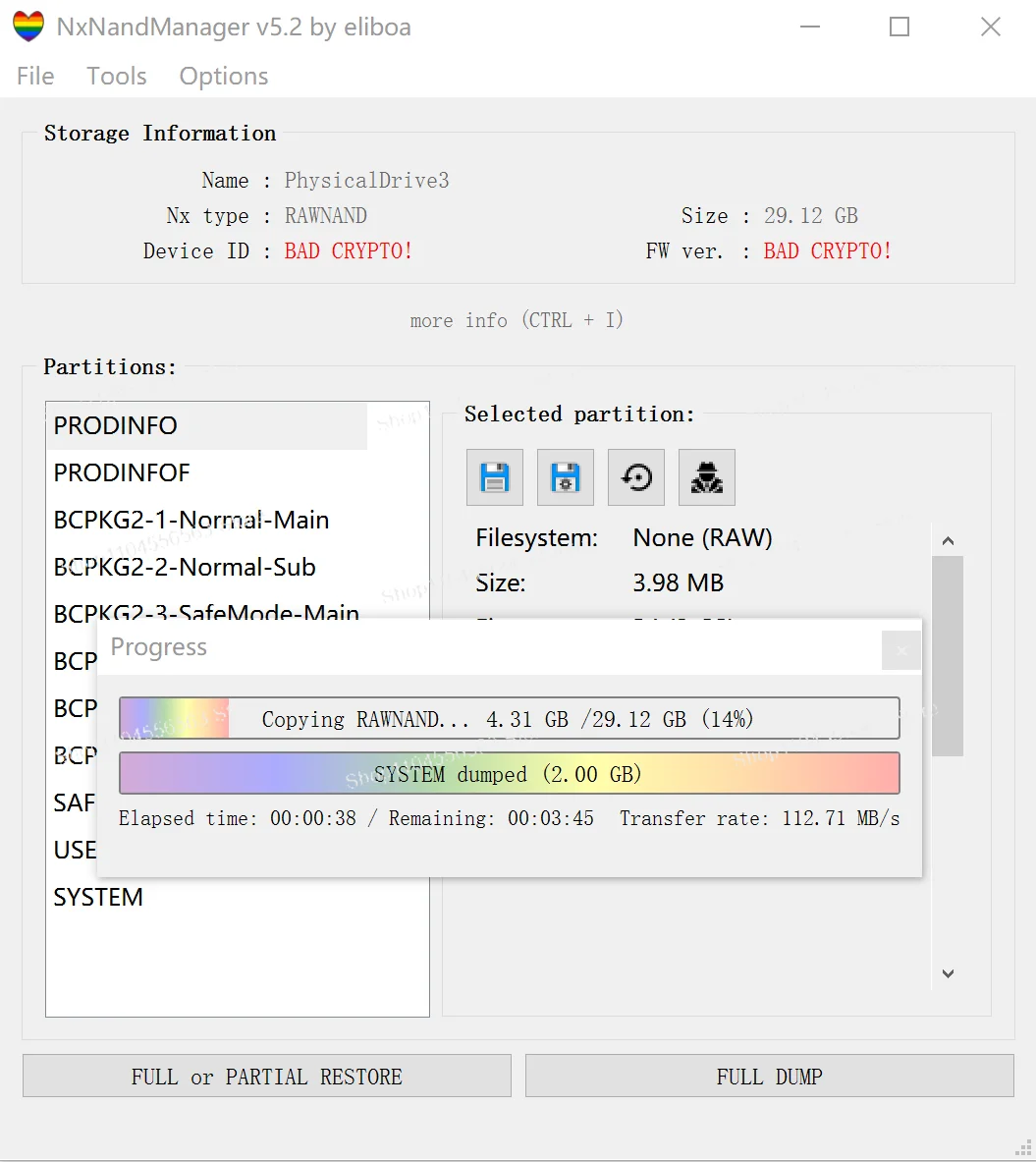Click the 3.98 MB size value
The width and height of the screenshot is (1036, 1162).
click(679, 582)
